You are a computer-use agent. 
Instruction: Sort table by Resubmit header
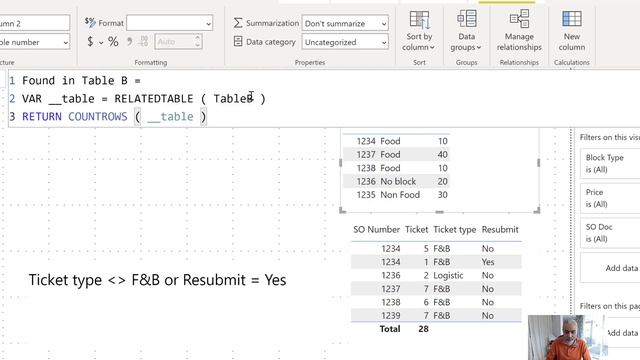click(500, 229)
